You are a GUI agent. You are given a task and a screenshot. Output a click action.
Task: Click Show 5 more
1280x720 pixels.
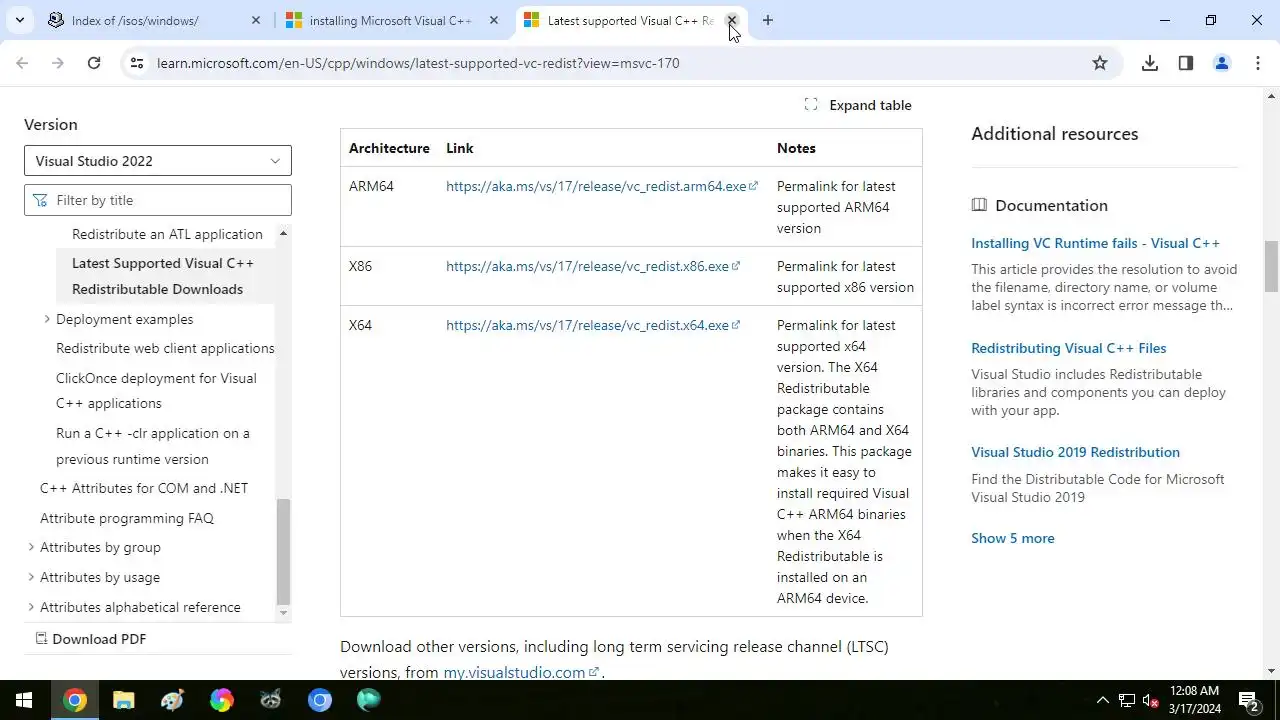1012,538
